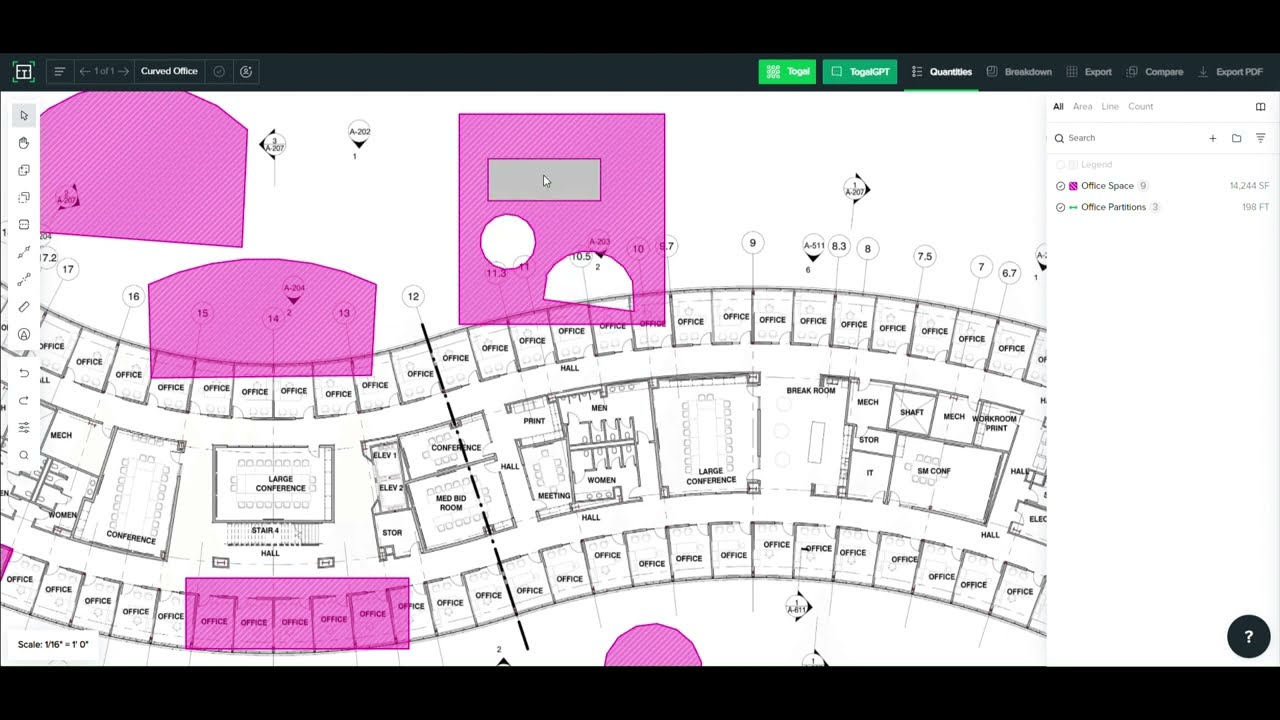This screenshot has width=1280, height=720.
Task: Select the subtract area tool
Action: tap(24, 197)
